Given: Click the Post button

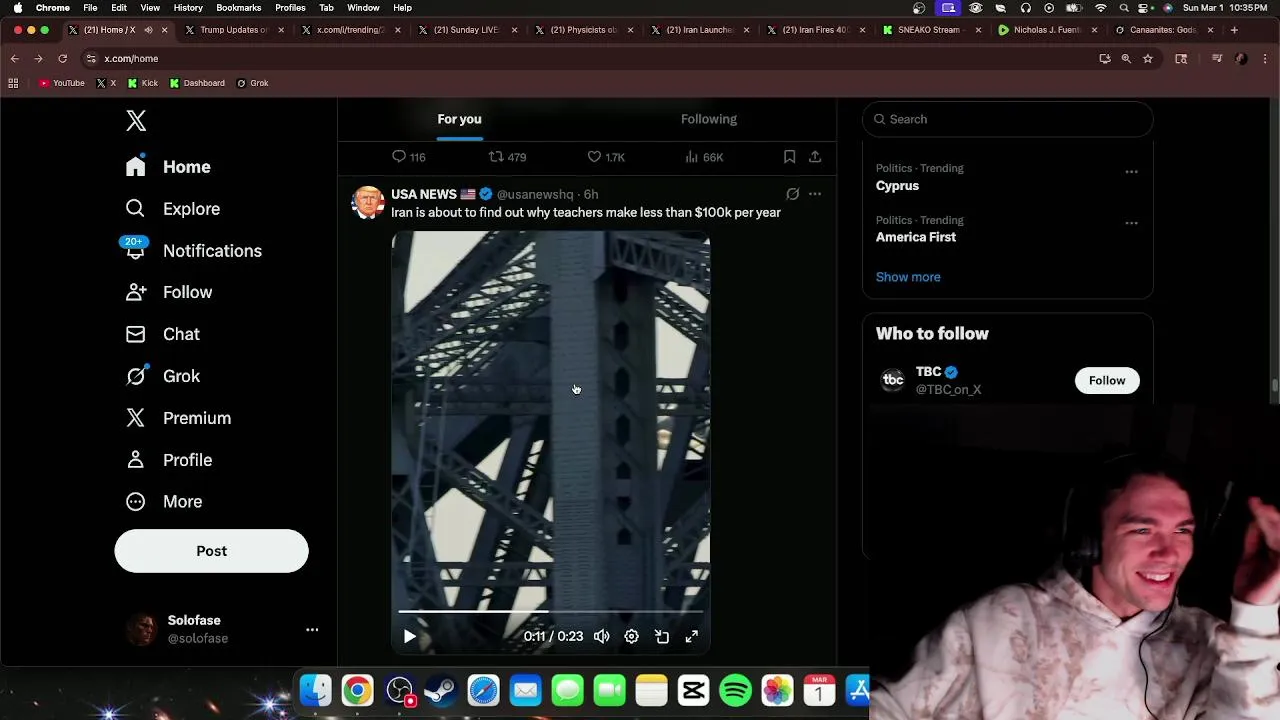Looking at the screenshot, I should pos(211,551).
